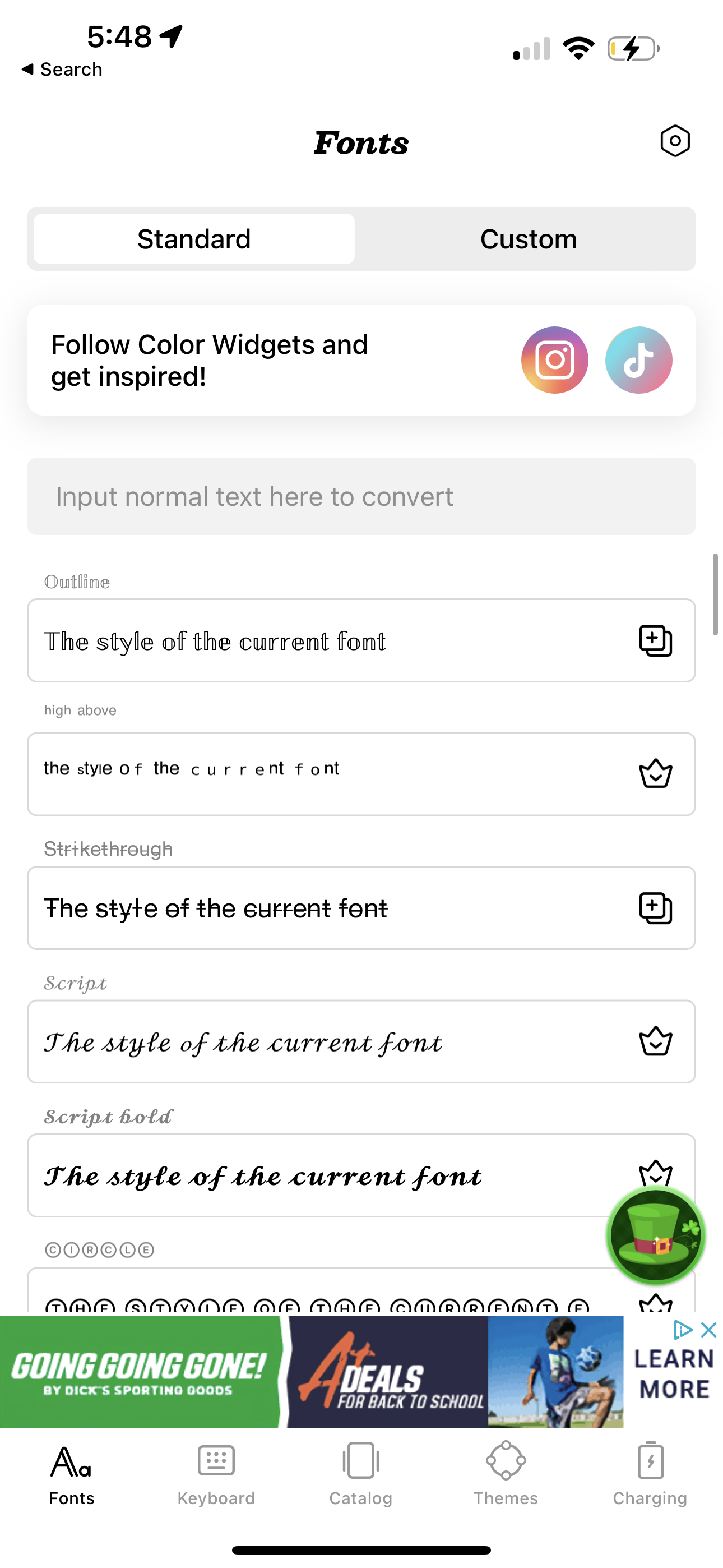723x1568 pixels.
Task: Tap the add icon for Outline font
Action: (655, 641)
